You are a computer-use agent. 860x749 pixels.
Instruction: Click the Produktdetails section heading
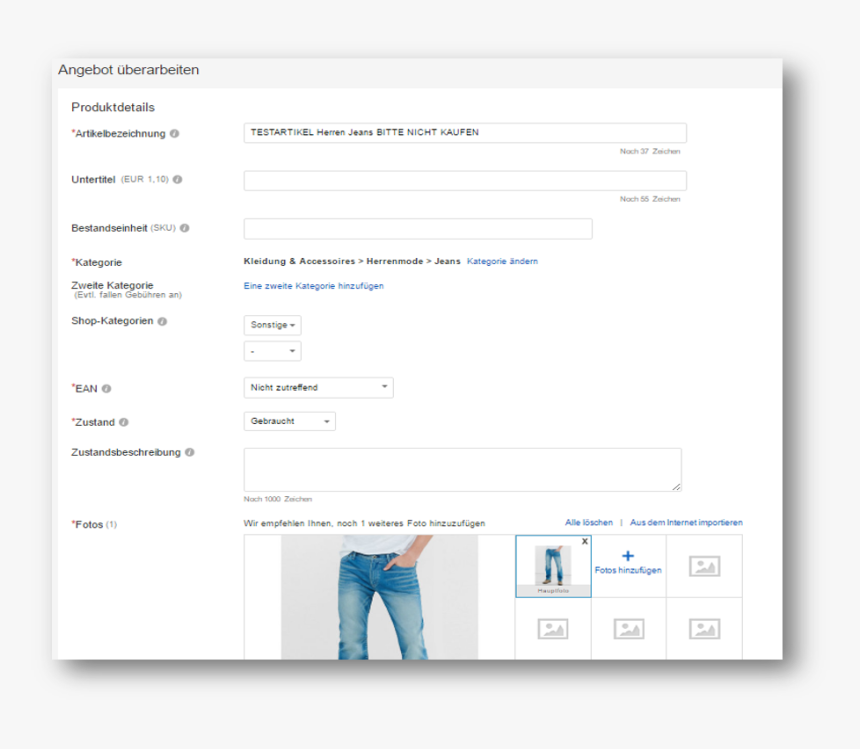click(x=113, y=107)
